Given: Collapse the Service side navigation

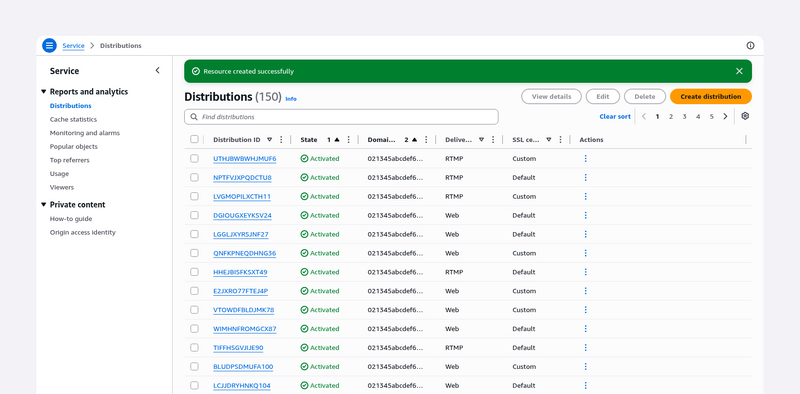Looking at the screenshot, I should pos(157,70).
